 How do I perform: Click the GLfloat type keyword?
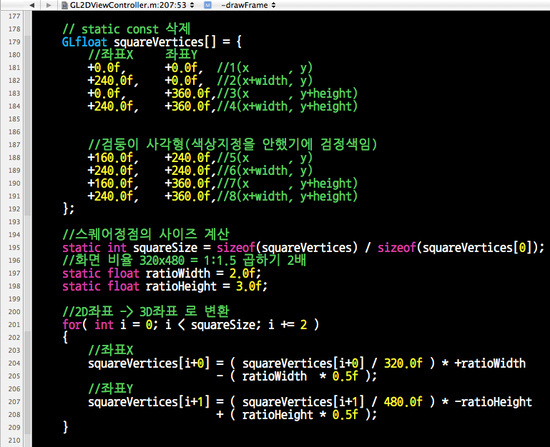[84, 42]
